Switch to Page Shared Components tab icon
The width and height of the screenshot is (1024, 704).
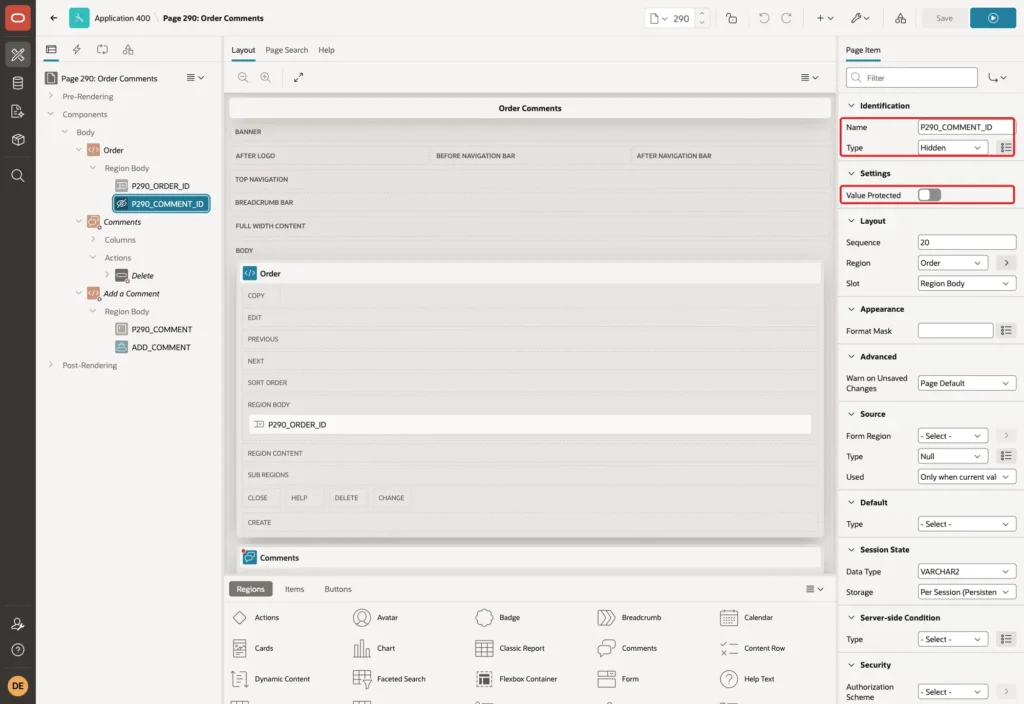coord(128,50)
